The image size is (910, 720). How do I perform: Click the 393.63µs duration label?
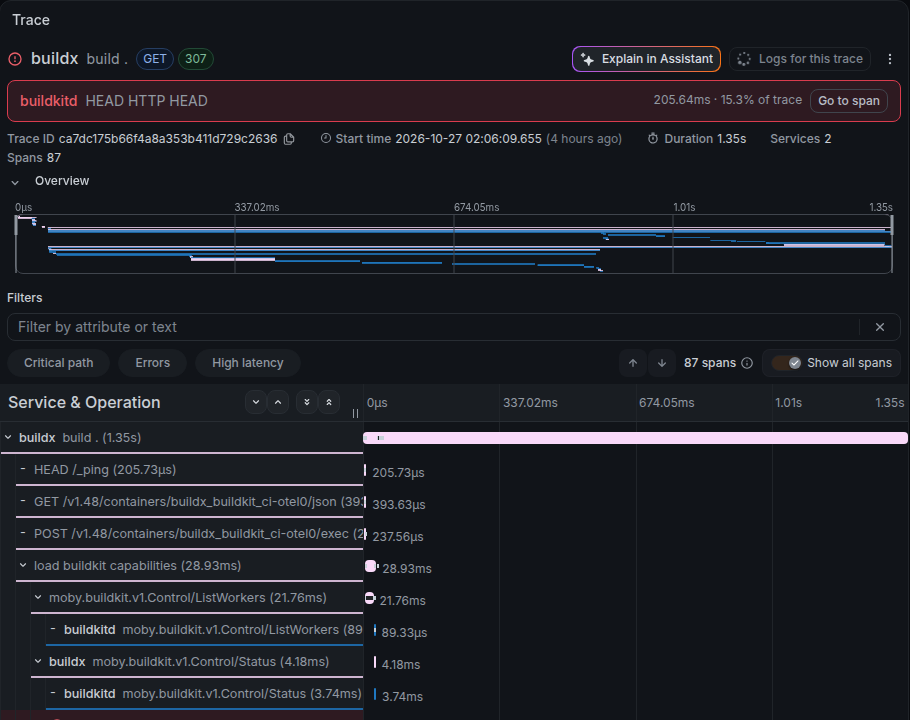tap(399, 505)
